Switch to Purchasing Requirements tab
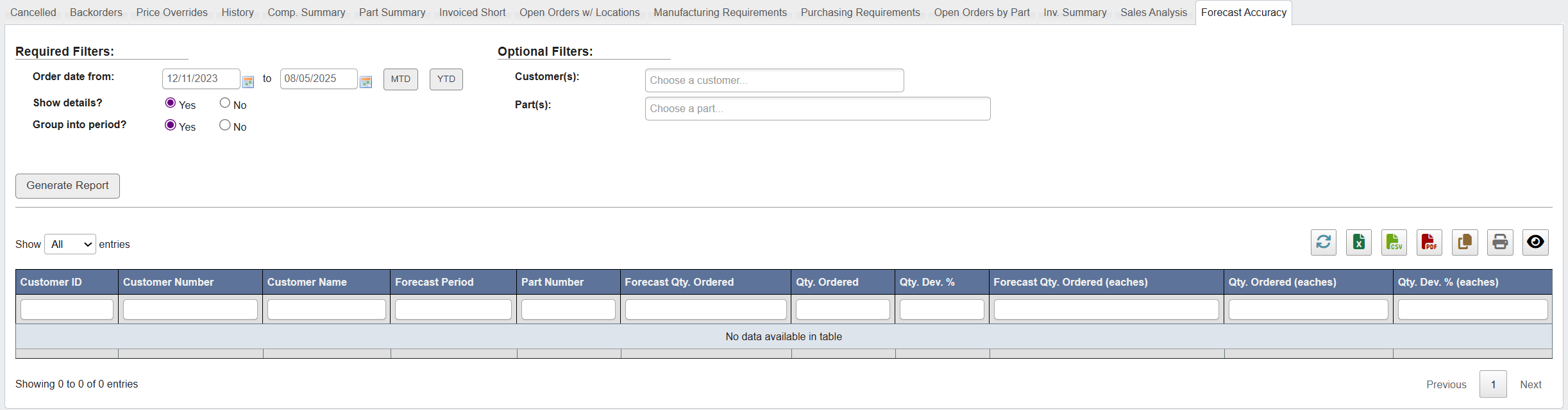1568x410 pixels. click(861, 12)
